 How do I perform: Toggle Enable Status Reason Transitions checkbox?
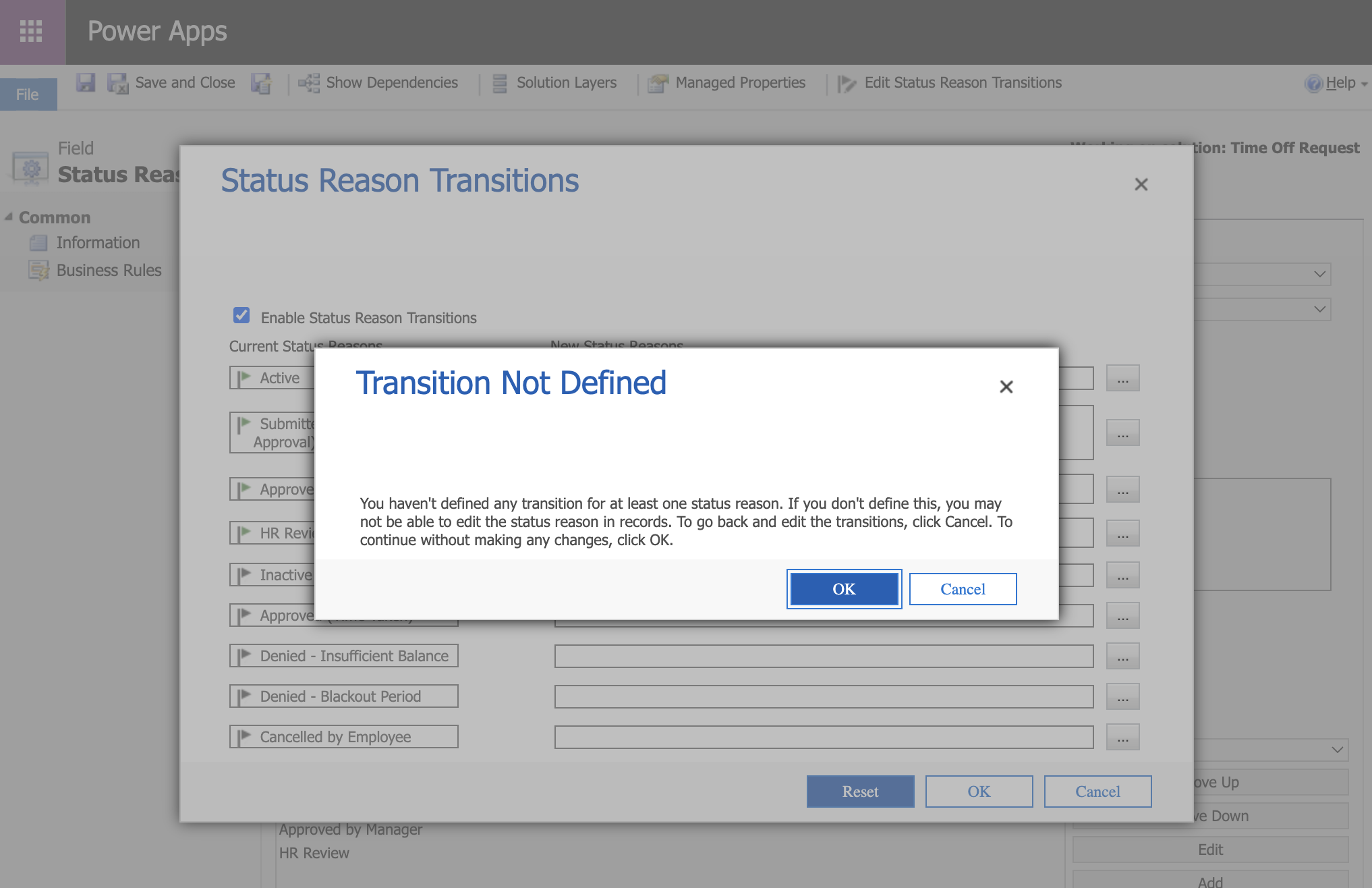(x=241, y=316)
